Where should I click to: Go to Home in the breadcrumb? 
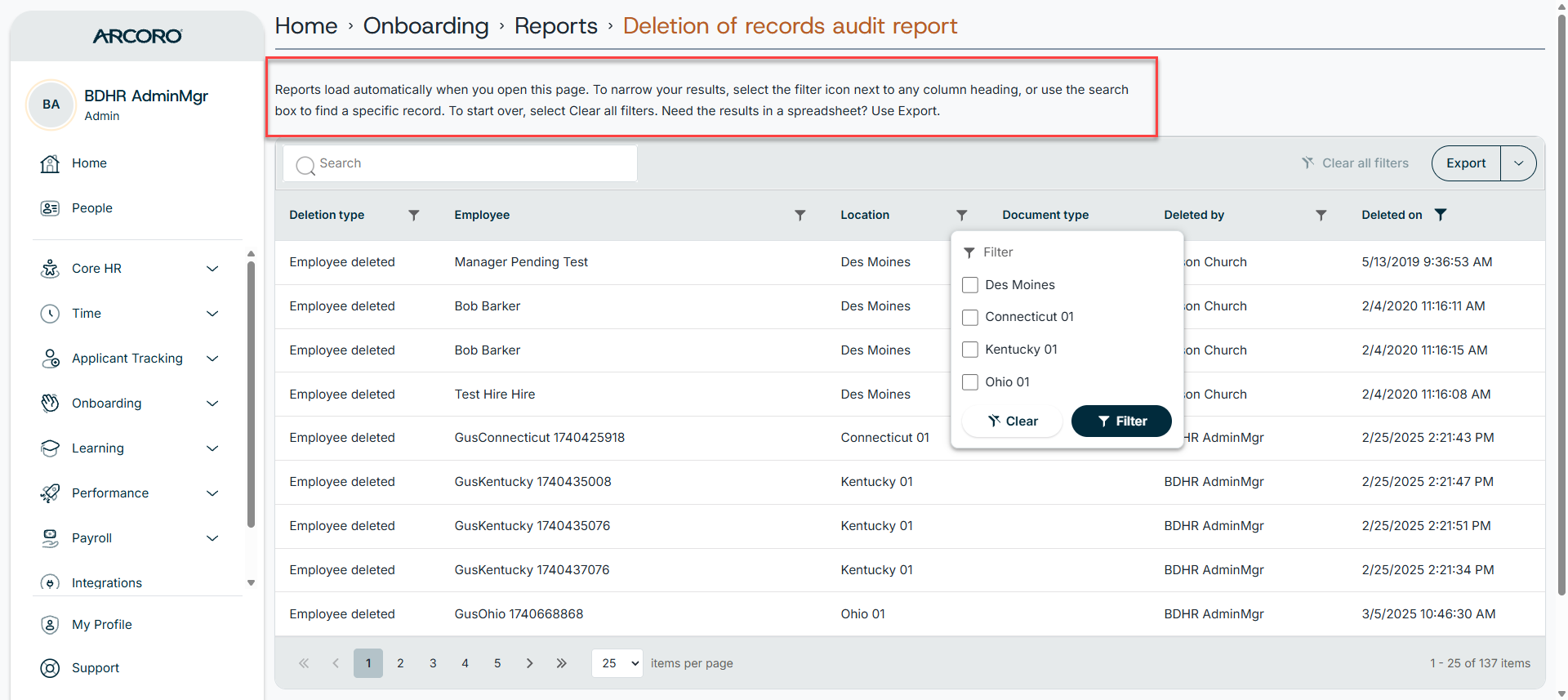[306, 26]
